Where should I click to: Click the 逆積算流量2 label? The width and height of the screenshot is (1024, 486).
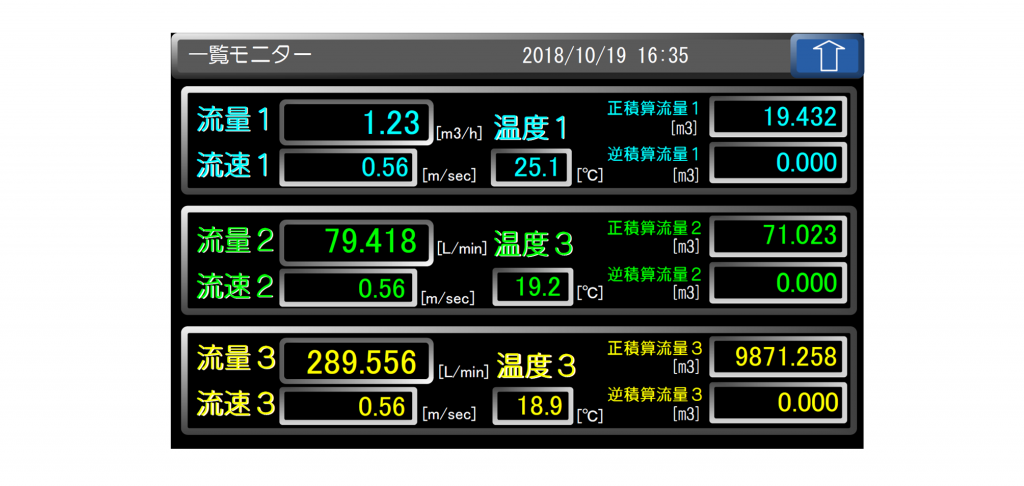point(654,274)
